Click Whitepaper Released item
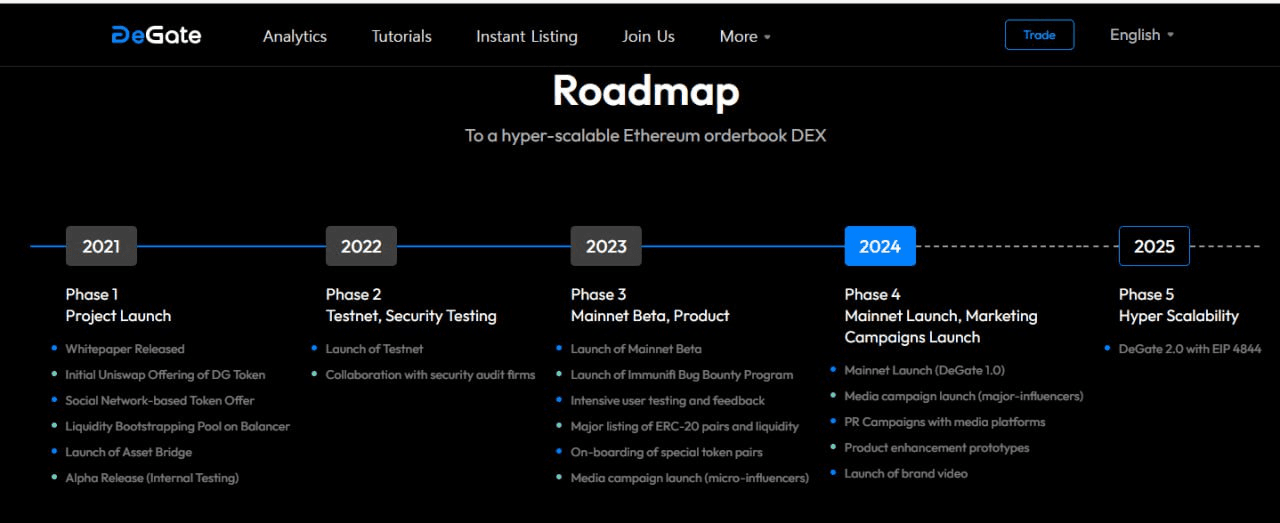 tap(125, 349)
